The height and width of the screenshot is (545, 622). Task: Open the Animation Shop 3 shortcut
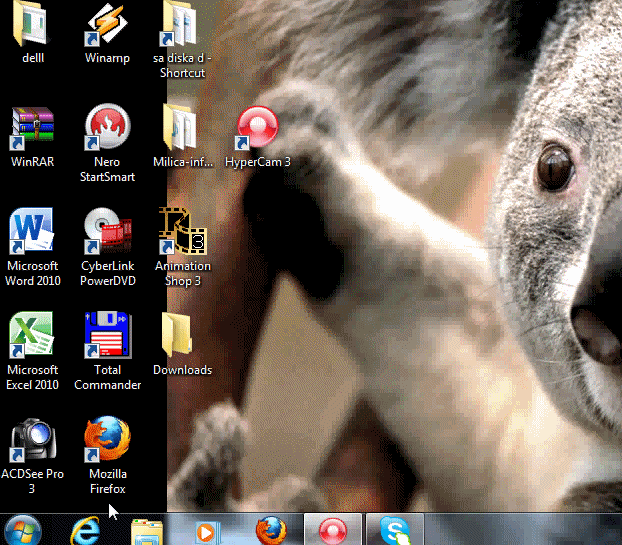click(182, 231)
